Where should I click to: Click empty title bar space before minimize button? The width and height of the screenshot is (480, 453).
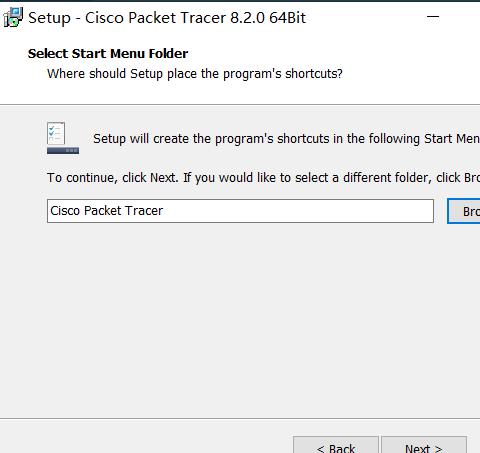pyautogui.click(x=363, y=17)
